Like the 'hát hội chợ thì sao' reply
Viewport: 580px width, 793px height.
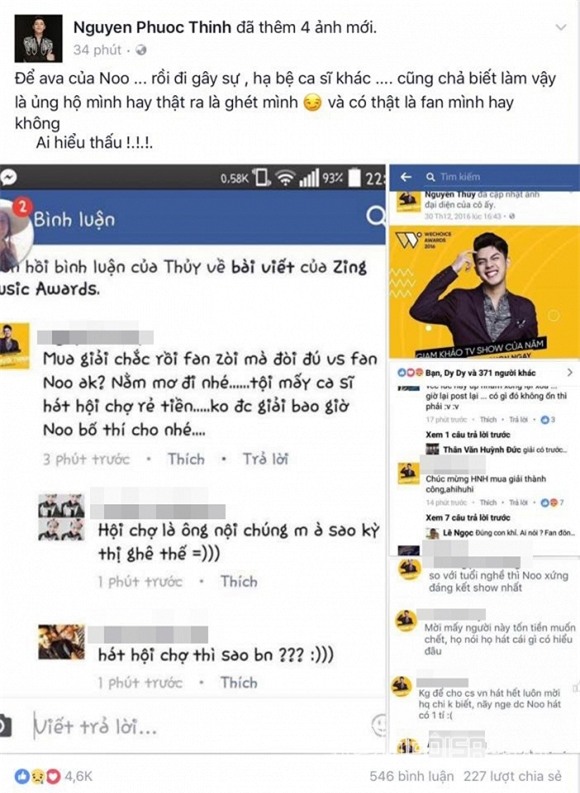[x=239, y=683]
